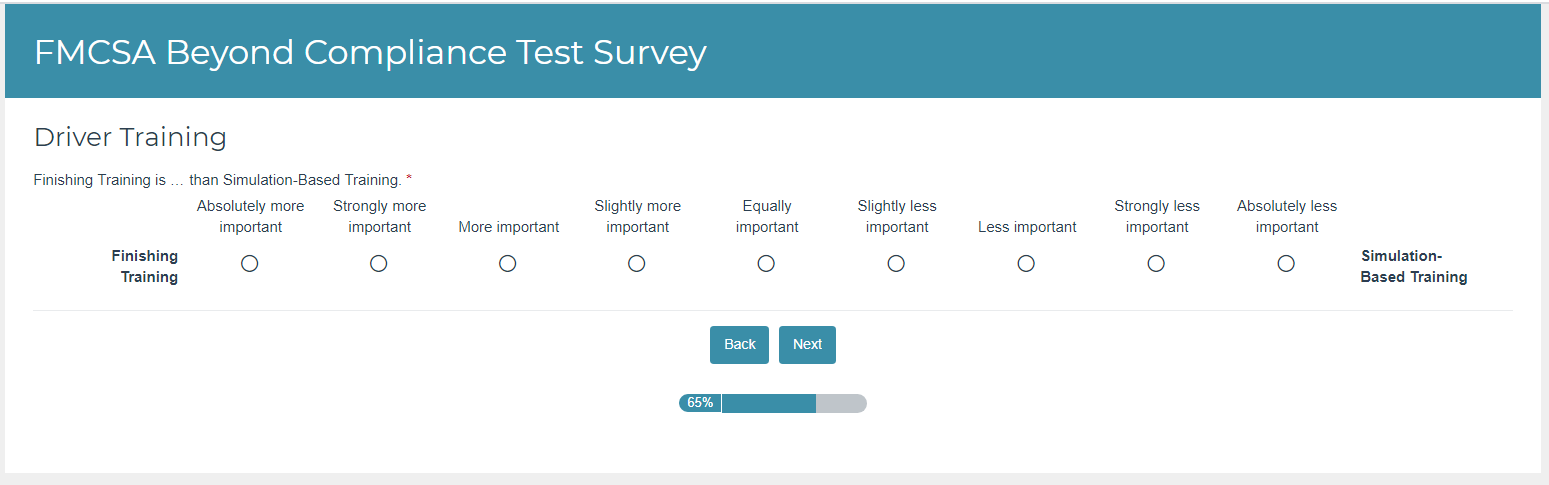Click the bold 'Finishing Training' row label
The height and width of the screenshot is (485, 1549).
pos(145,267)
